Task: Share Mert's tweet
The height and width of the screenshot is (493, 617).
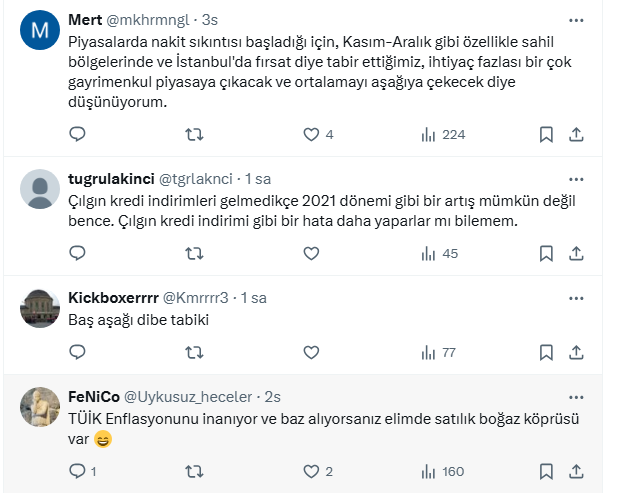Action: 576,134
